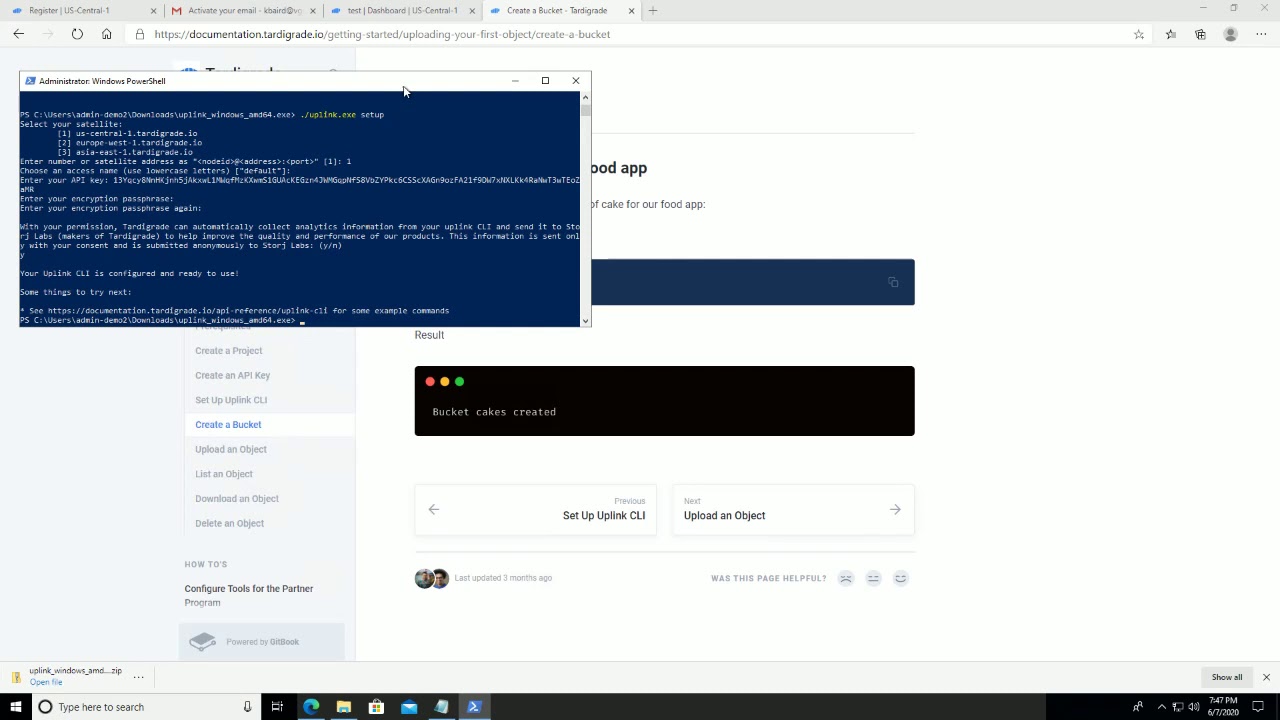
Task: Minimize the PowerShell window
Action: 515,81
